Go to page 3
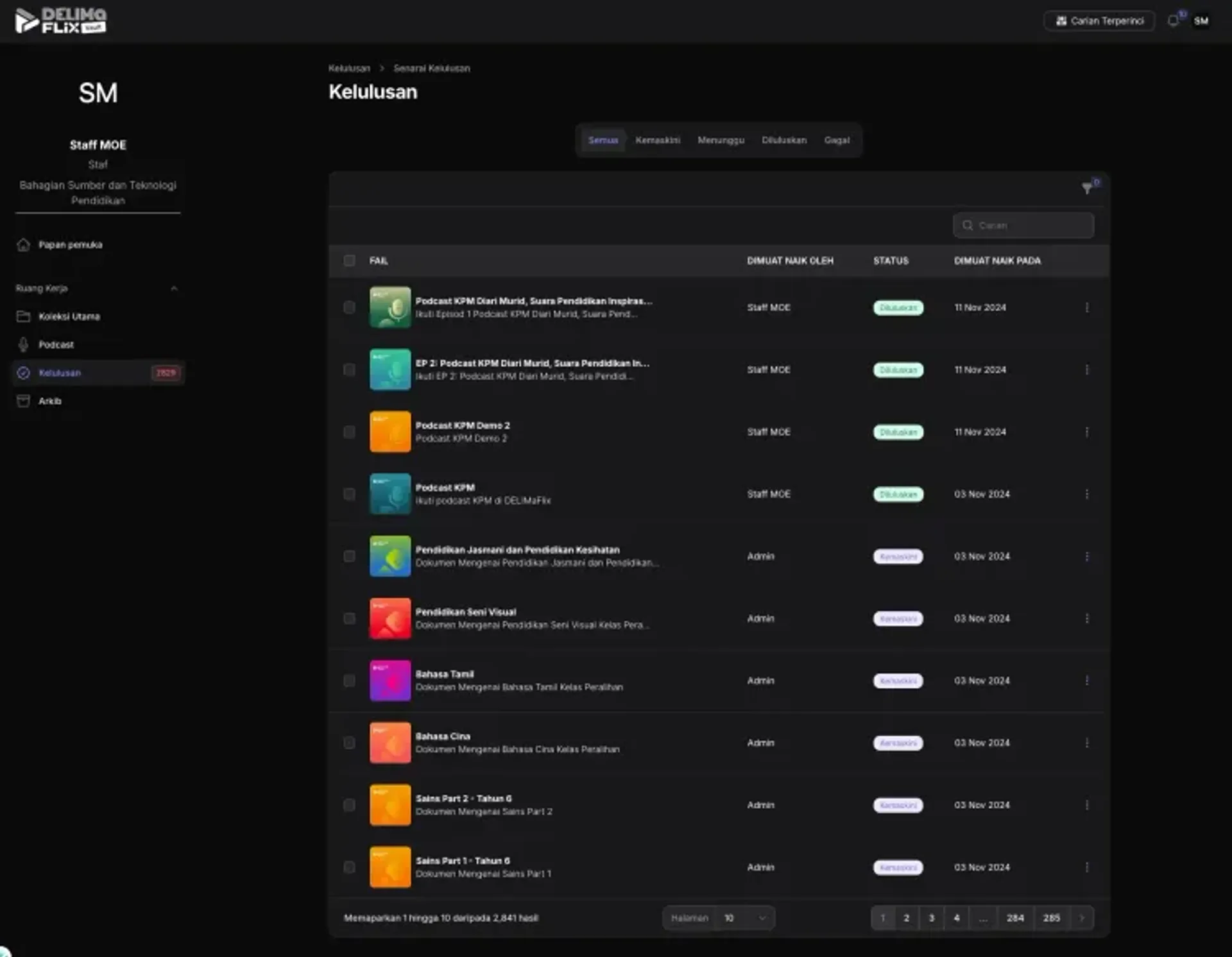 tap(931, 918)
